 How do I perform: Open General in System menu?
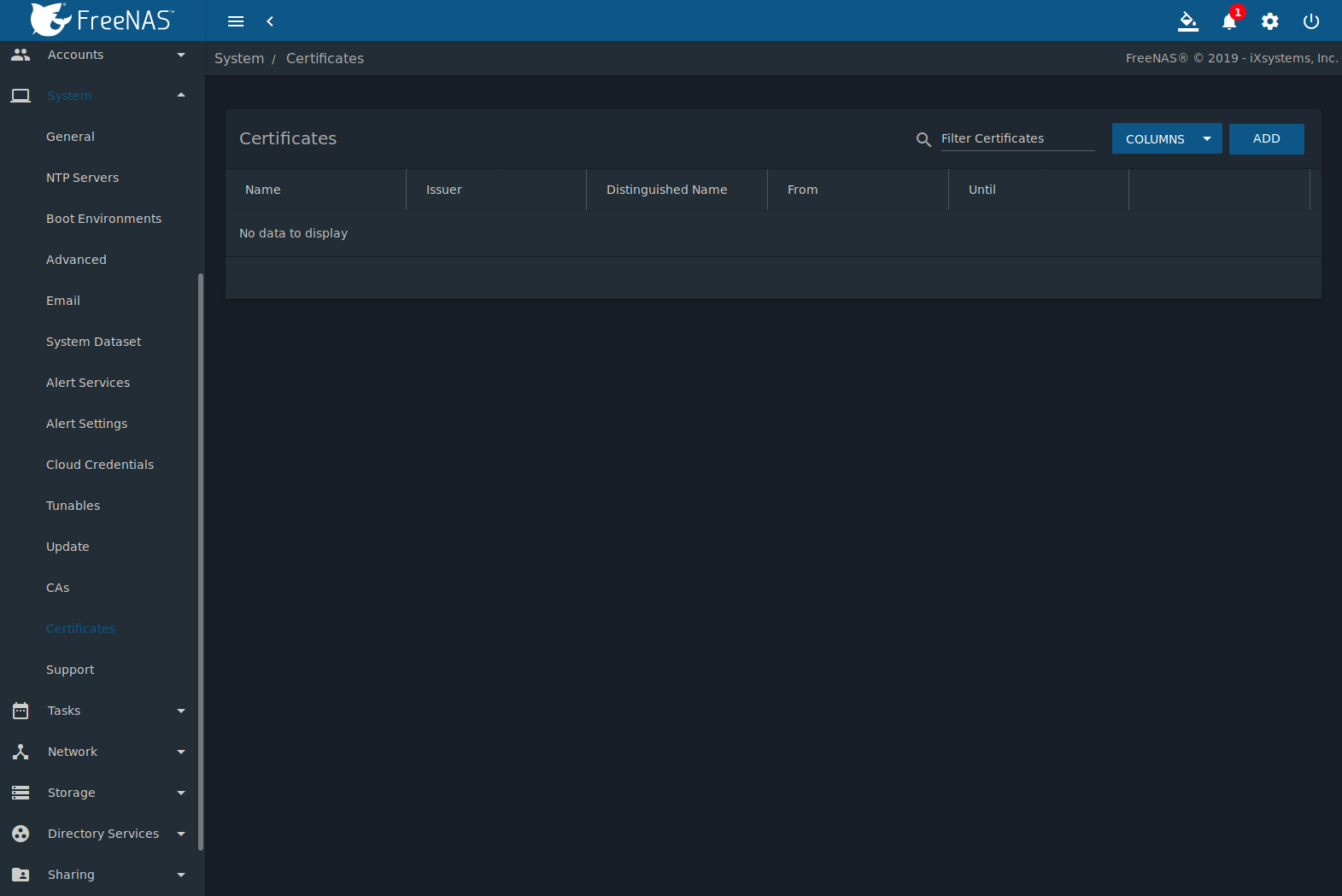[x=70, y=137]
